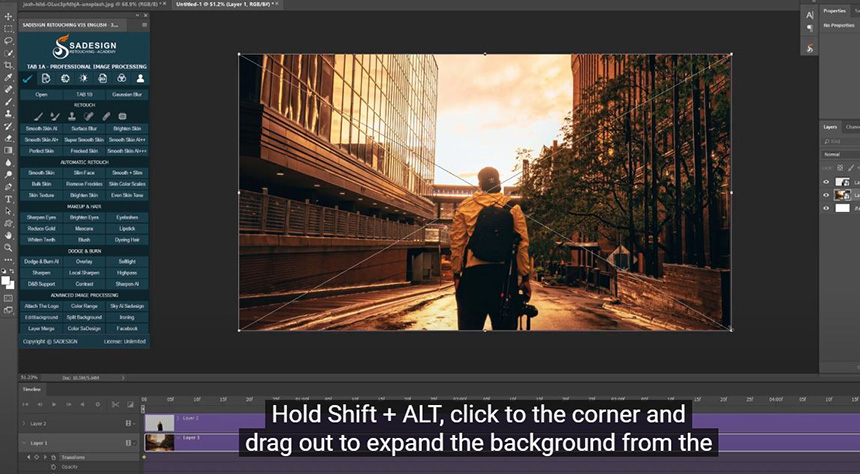The width and height of the screenshot is (860, 474).
Task: Expand Layer 2 track in Timeline
Action: [x=24, y=424]
